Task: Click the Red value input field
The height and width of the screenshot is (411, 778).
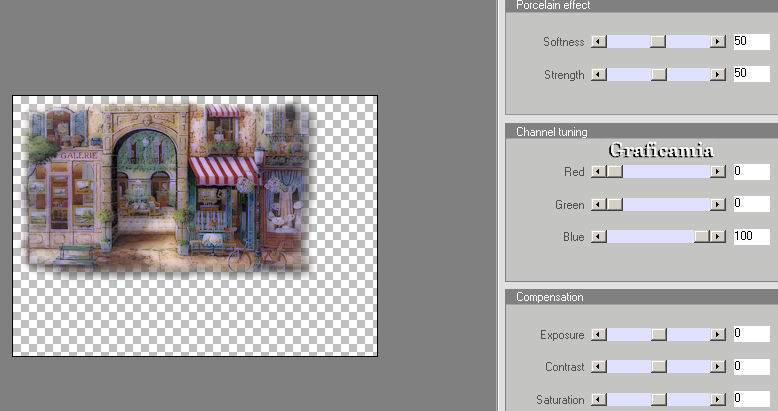Action: (x=752, y=172)
